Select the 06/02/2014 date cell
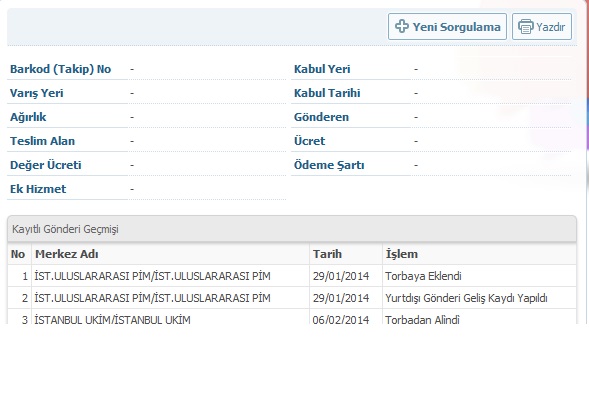The height and width of the screenshot is (397, 589). pos(346,317)
